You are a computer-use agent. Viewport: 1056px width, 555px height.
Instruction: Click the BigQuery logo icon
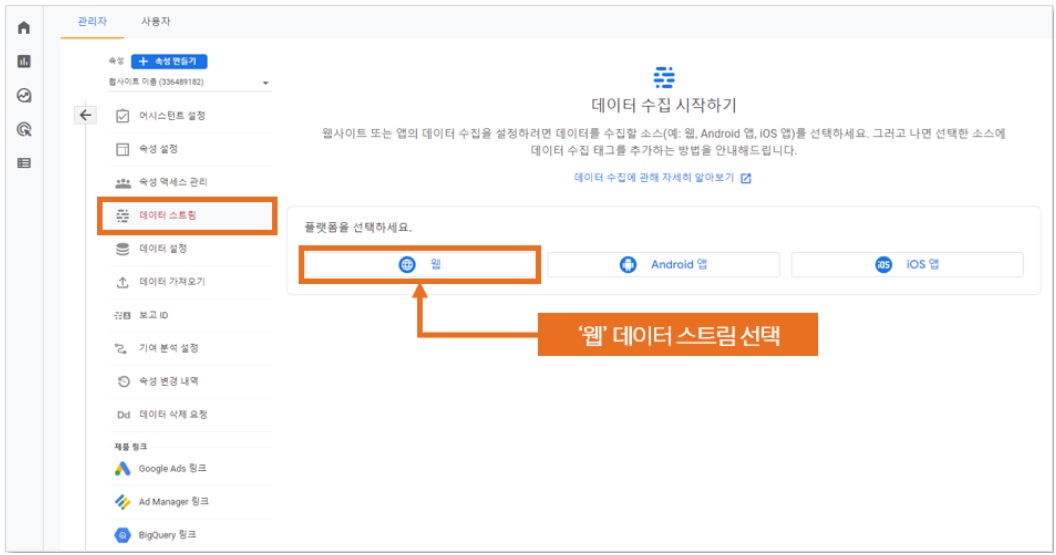123,535
